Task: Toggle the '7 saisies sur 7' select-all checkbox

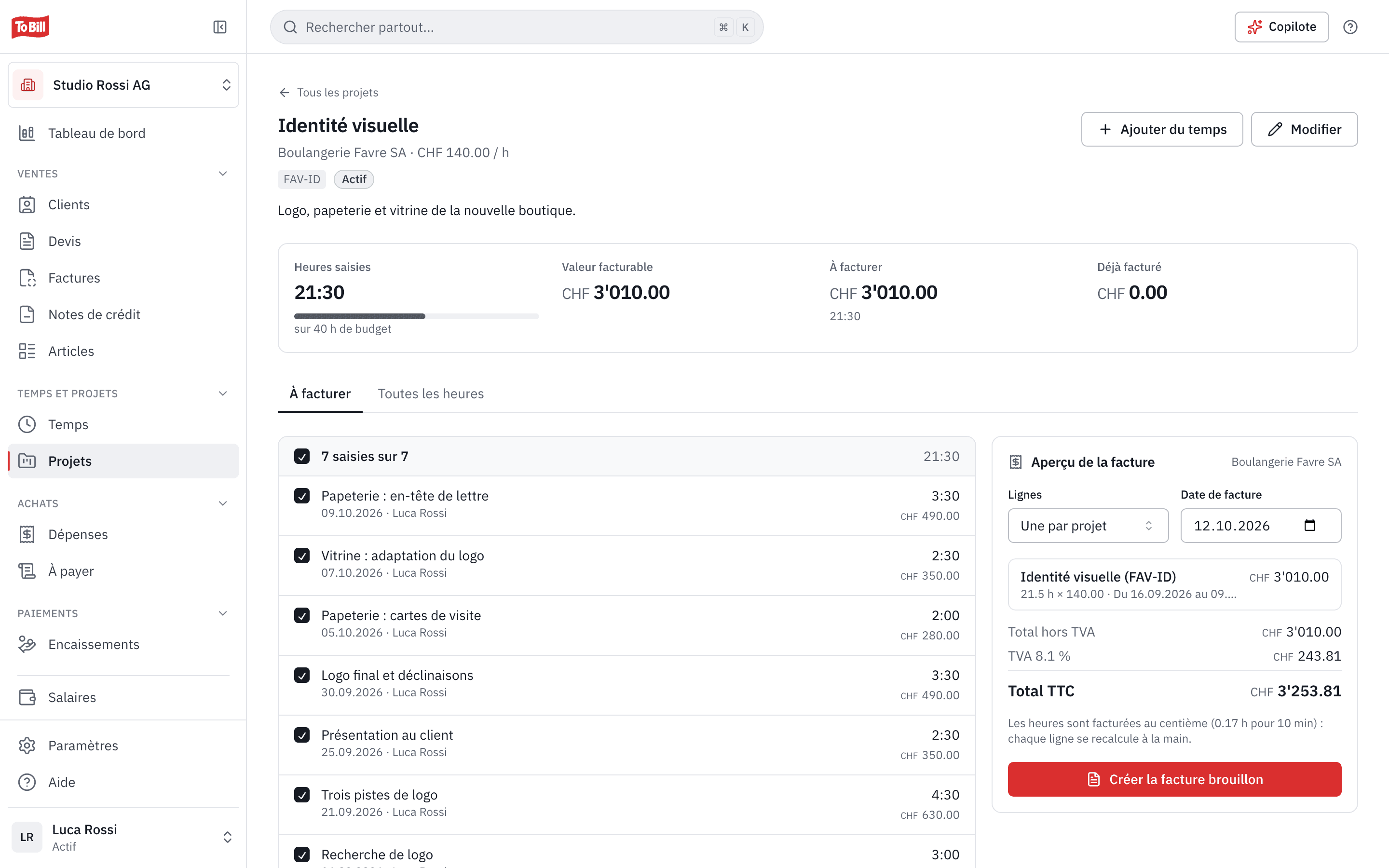Action: (302, 456)
